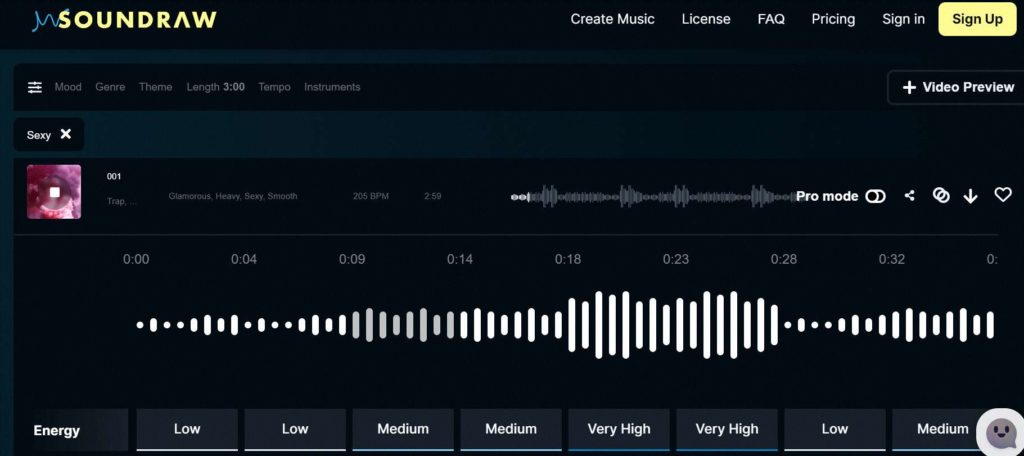Image resolution: width=1024 pixels, height=456 pixels.
Task: Click the 0:23 time marker
Action: click(x=676, y=259)
